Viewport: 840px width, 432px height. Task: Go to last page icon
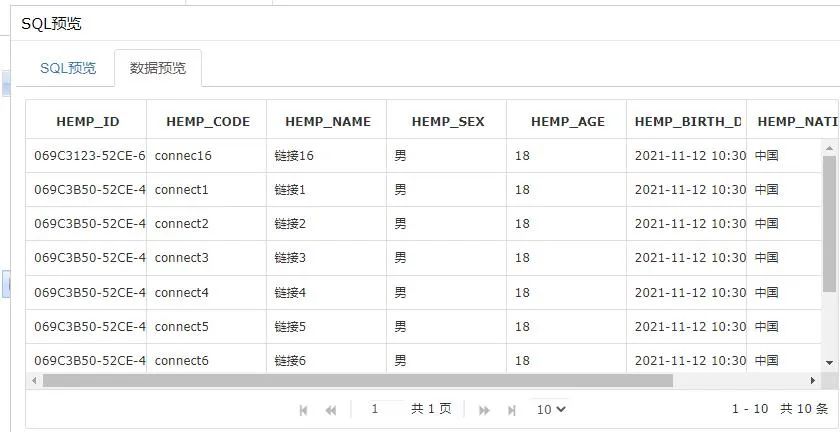(x=512, y=410)
